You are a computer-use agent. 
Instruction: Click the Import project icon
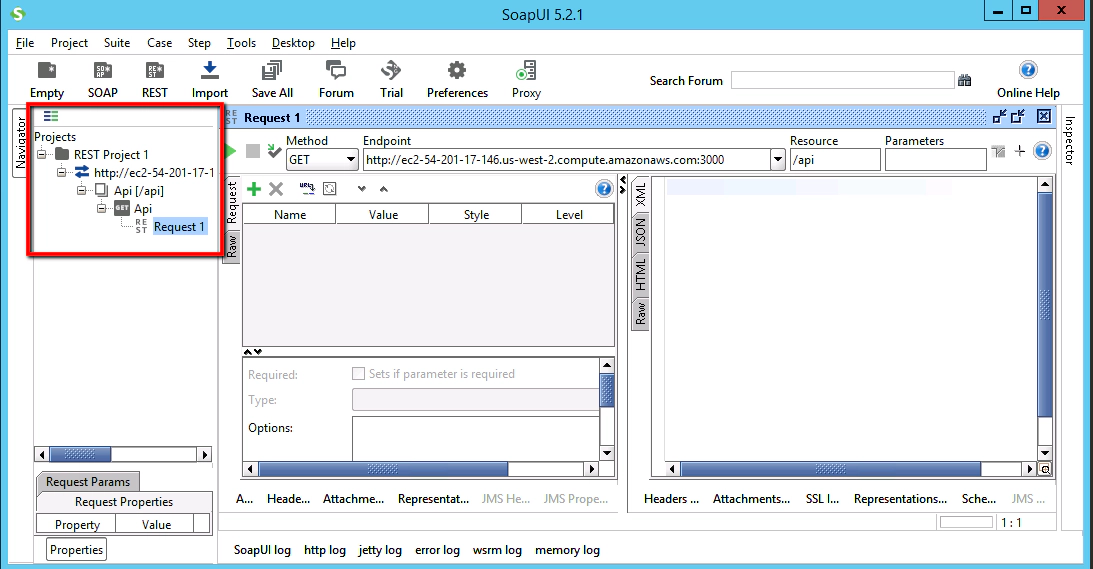click(210, 71)
